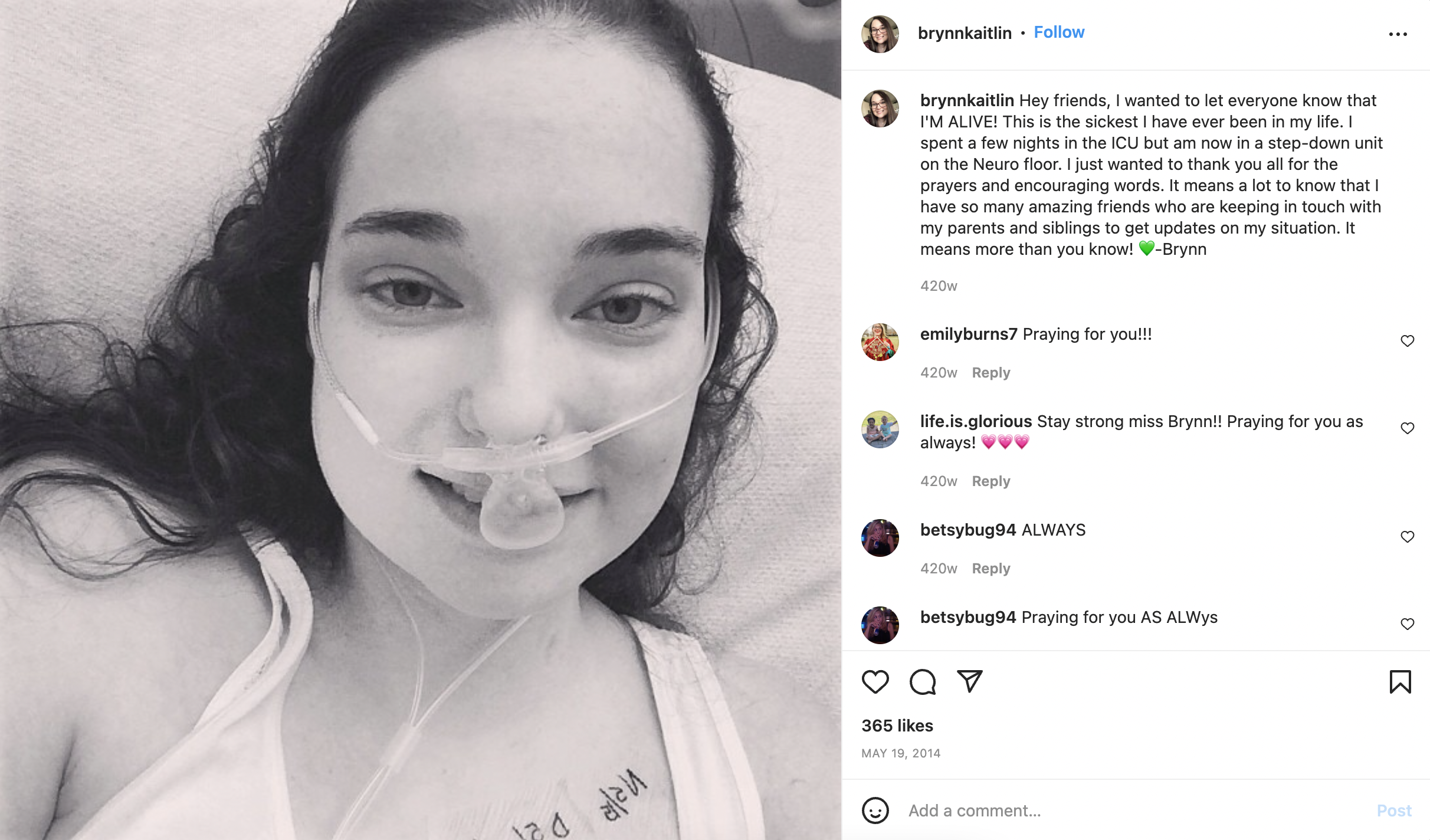1430x840 pixels.
Task: Follow brynnkaitlin
Action: click(1059, 32)
